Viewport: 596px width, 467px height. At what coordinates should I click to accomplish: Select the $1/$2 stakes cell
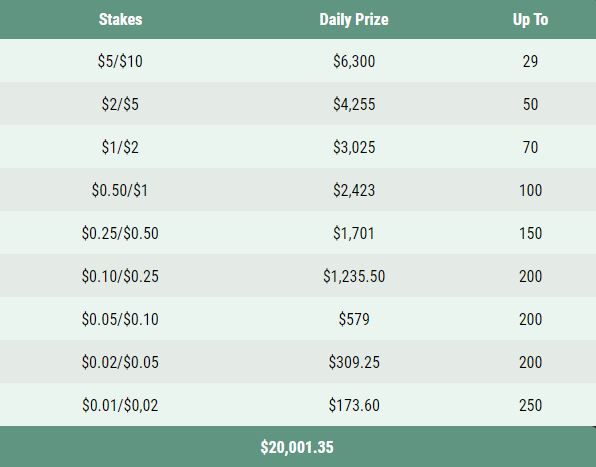click(x=120, y=147)
